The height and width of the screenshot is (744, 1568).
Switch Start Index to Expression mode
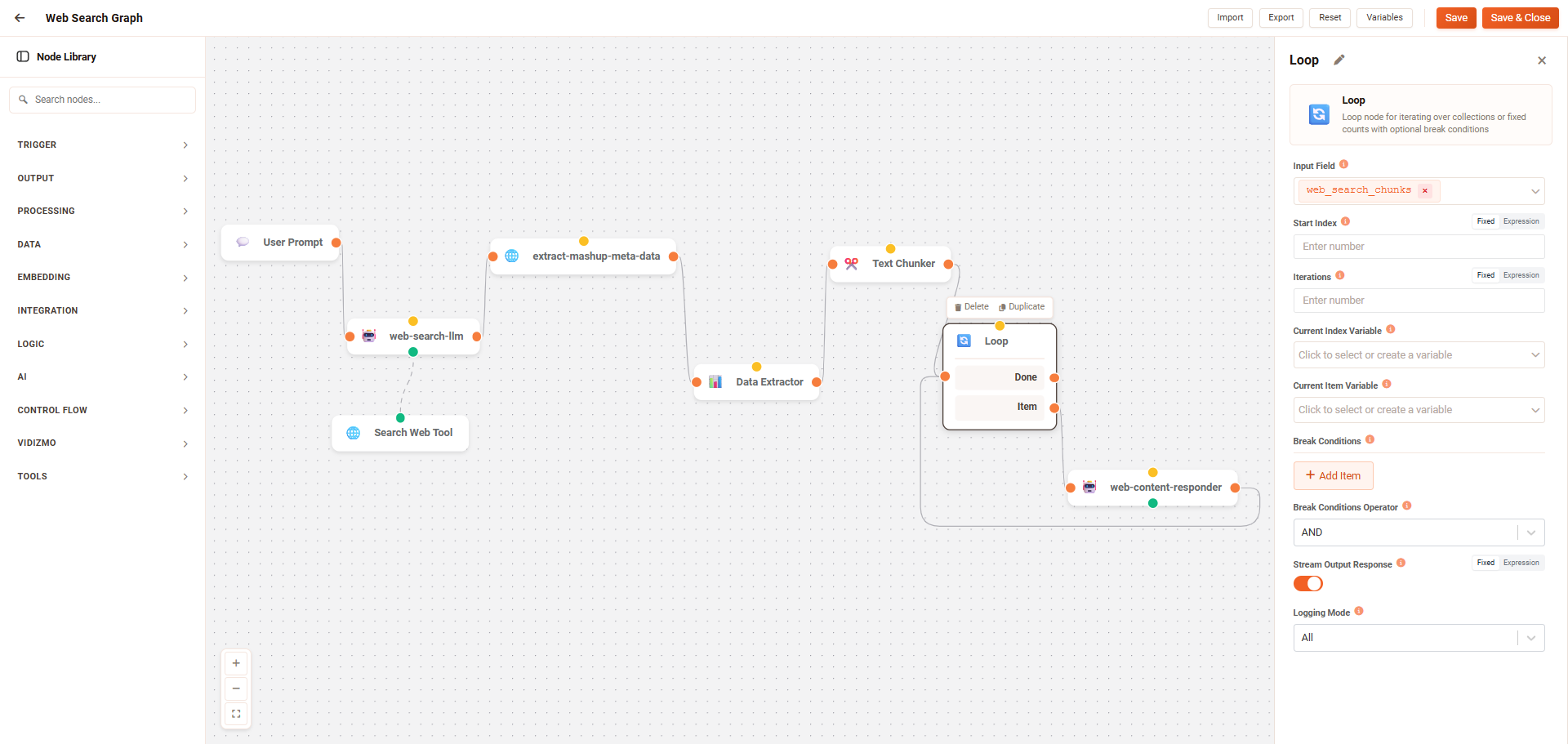click(1521, 221)
